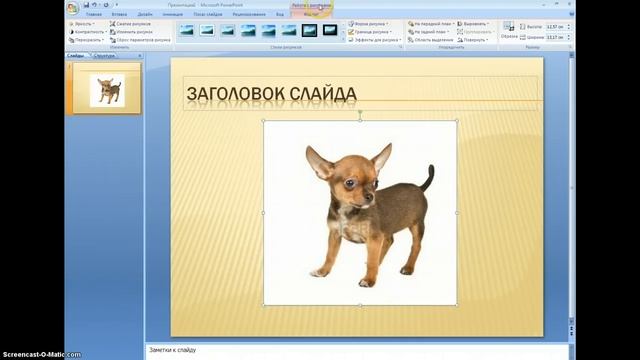Apply the seventh style with thick black frame
The height and width of the screenshot is (360, 640).
coord(309,30)
